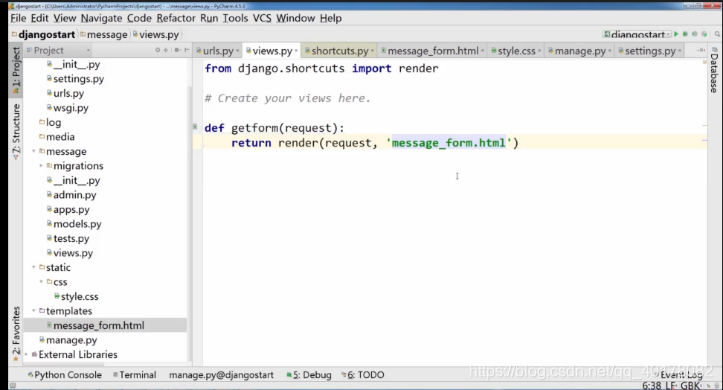Open the djangostart run configuration dropdown
The height and width of the screenshot is (390, 723).
click(x=637, y=35)
